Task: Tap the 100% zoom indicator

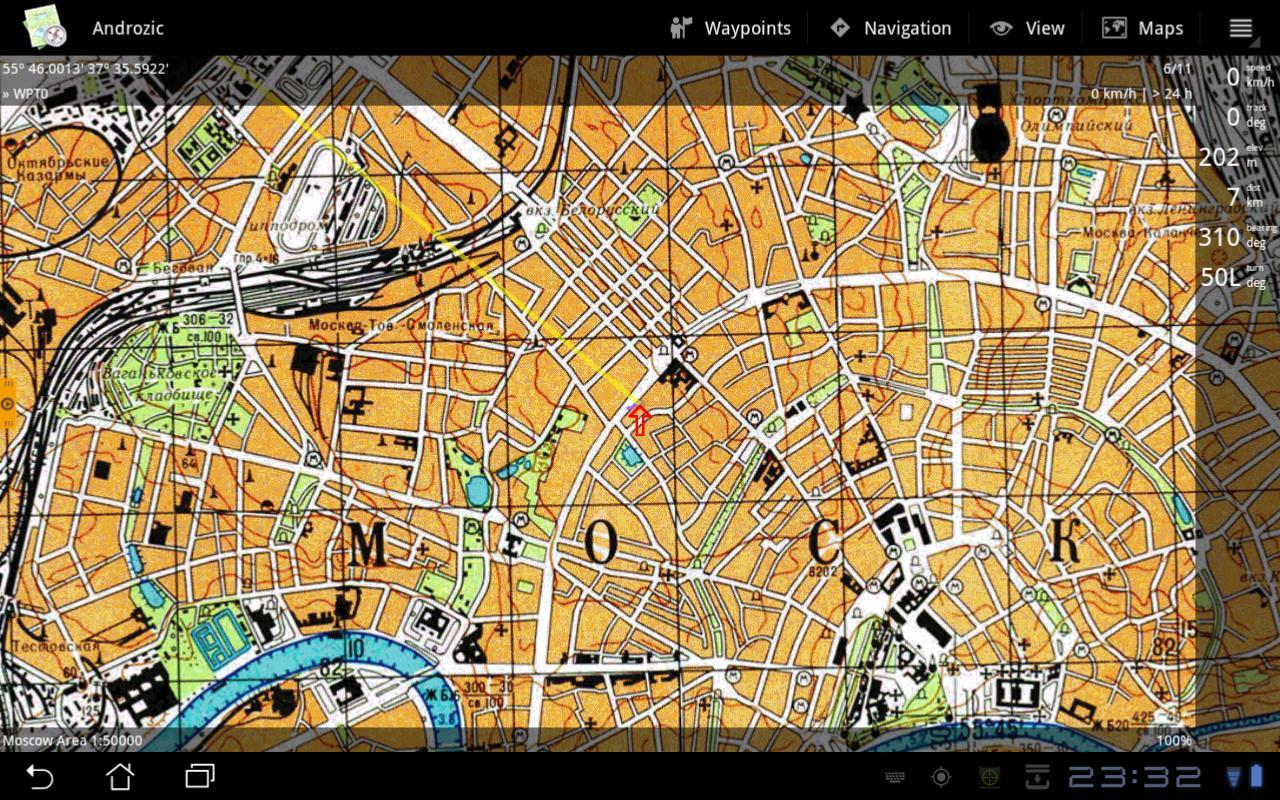Action: (x=1174, y=741)
